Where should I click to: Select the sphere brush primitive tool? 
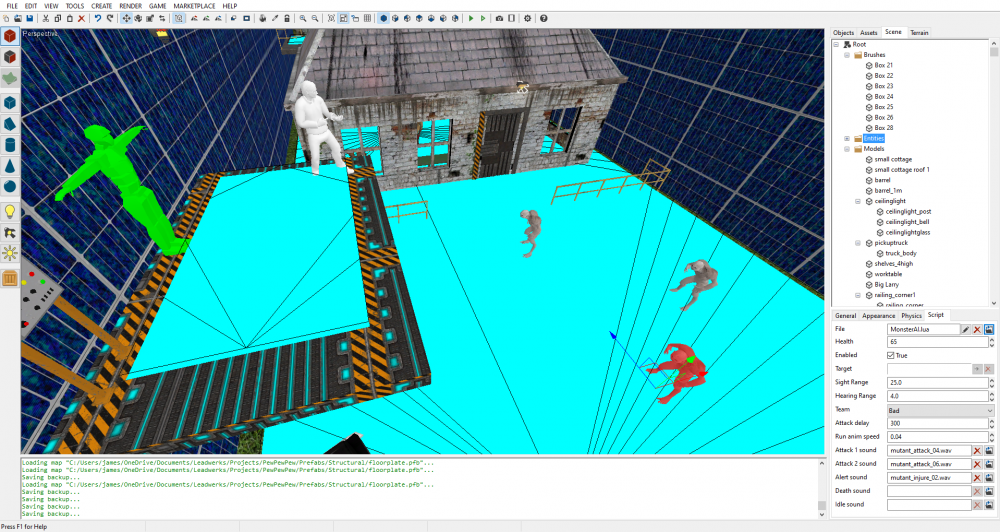point(10,186)
